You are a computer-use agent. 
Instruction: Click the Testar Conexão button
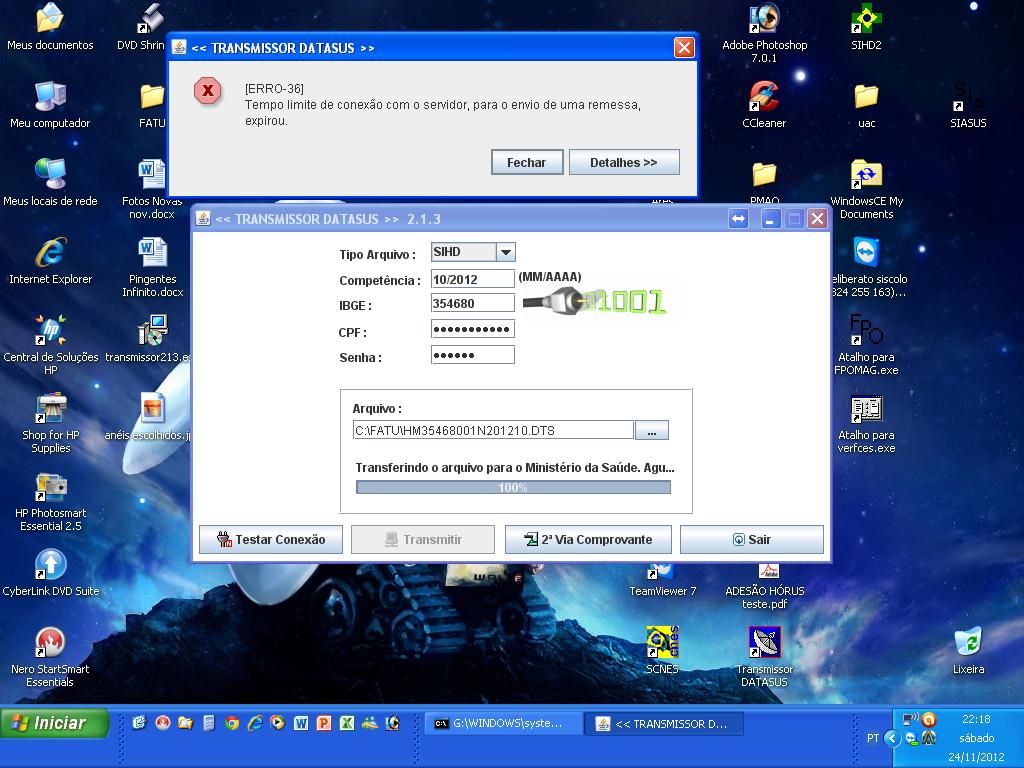[x=272, y=539]
